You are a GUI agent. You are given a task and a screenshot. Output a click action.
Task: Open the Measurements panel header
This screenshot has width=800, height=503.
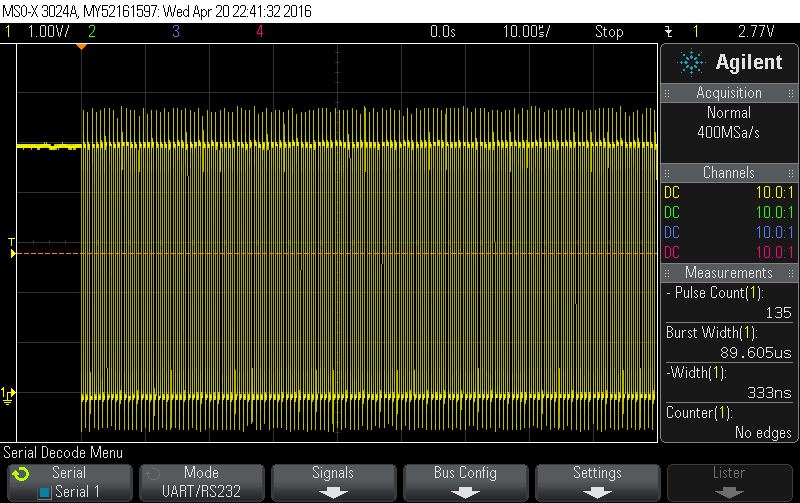tap(729, 273)
